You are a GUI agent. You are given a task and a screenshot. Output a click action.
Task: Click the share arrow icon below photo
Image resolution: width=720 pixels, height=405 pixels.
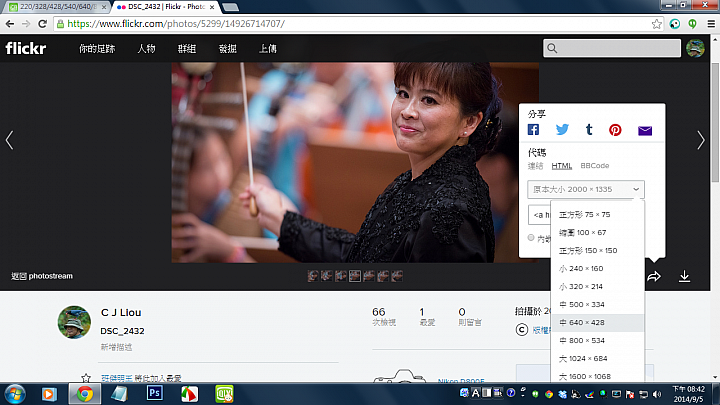654,276
